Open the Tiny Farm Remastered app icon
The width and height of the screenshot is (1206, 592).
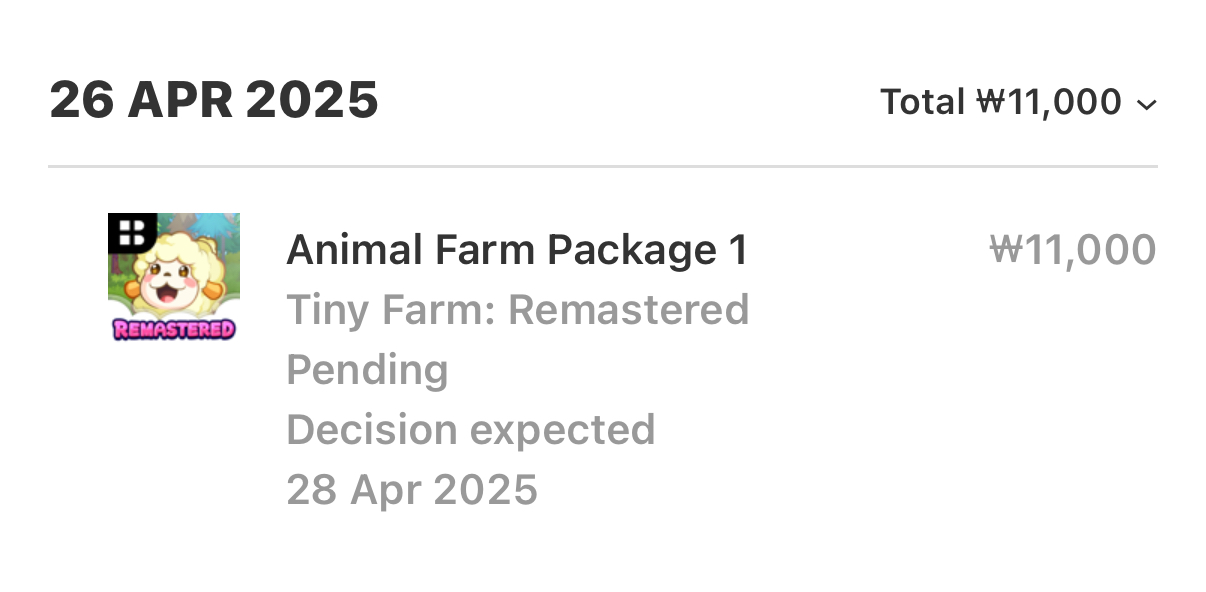tap(173, 277)
